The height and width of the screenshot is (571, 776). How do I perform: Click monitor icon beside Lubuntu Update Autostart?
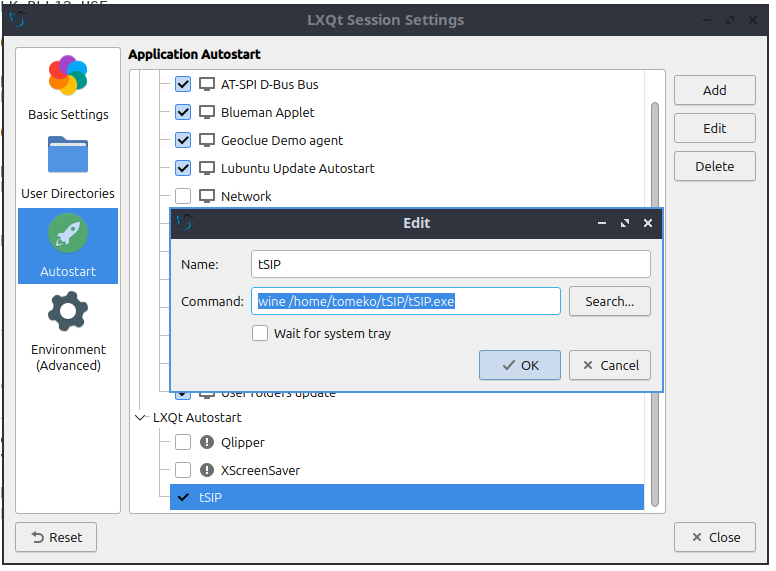[207, 168]
